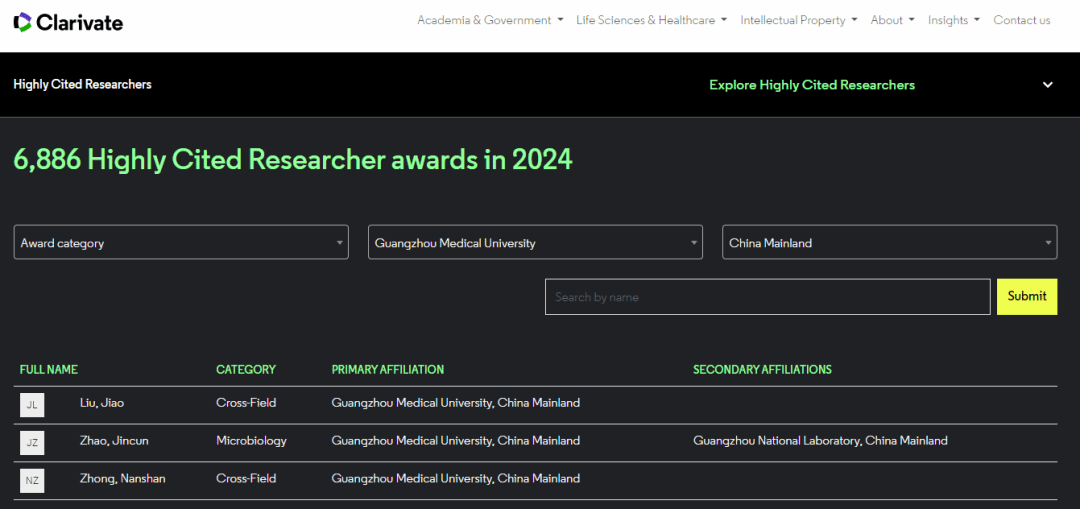Open the China Mainland region dropdown
Viewport: 1080px width, 509px height.
[x=889, y=243]
